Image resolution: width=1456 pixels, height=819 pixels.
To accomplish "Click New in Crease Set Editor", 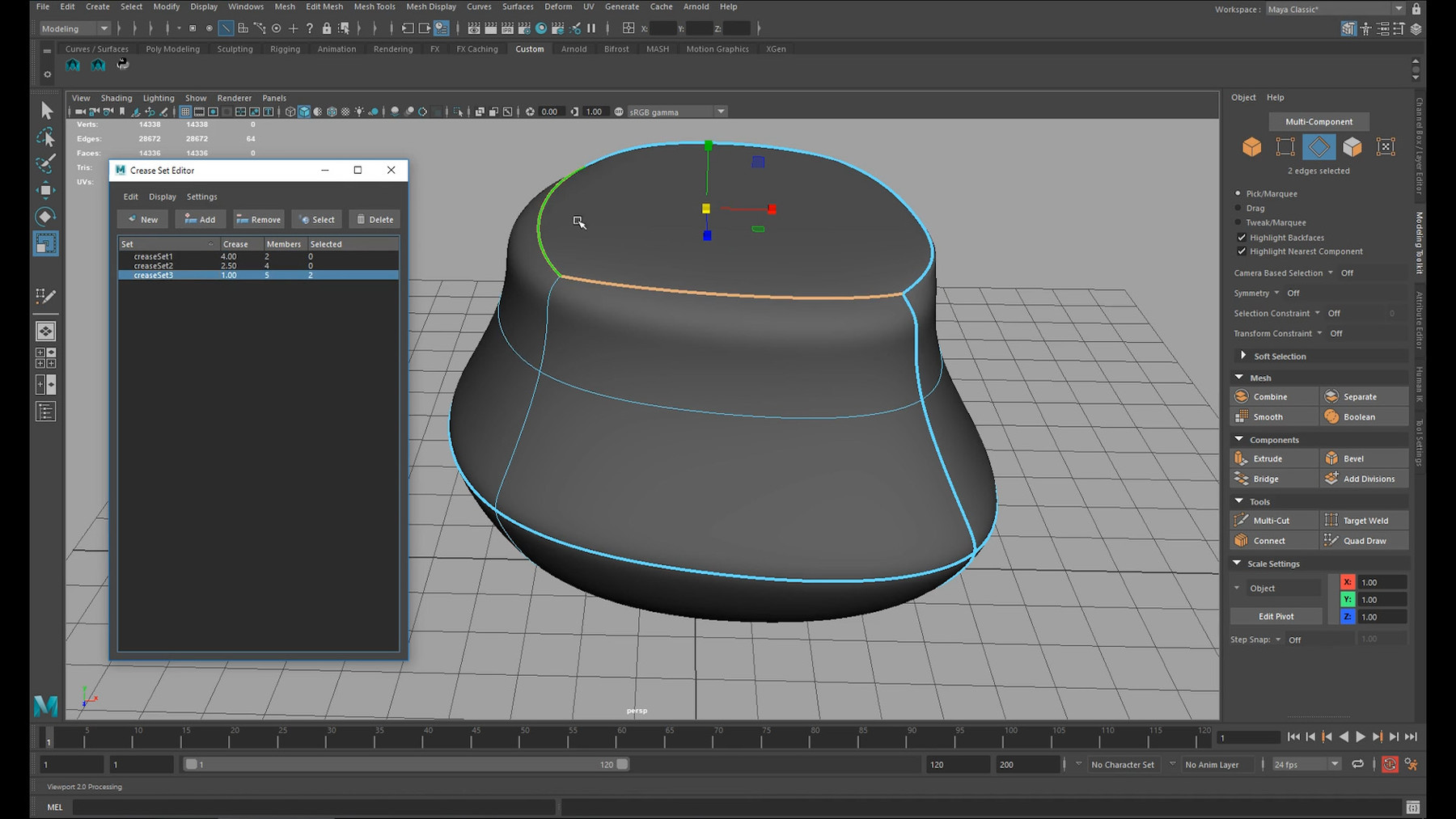I will [142, 219].
